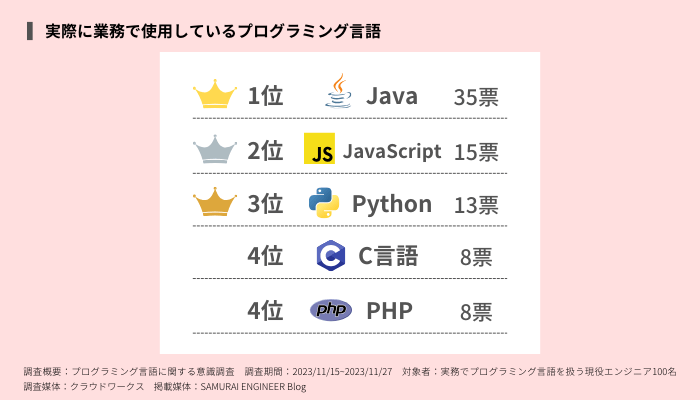Select the C言語 label
This screenshot has width=700, height=400.
tap(388, 256)
